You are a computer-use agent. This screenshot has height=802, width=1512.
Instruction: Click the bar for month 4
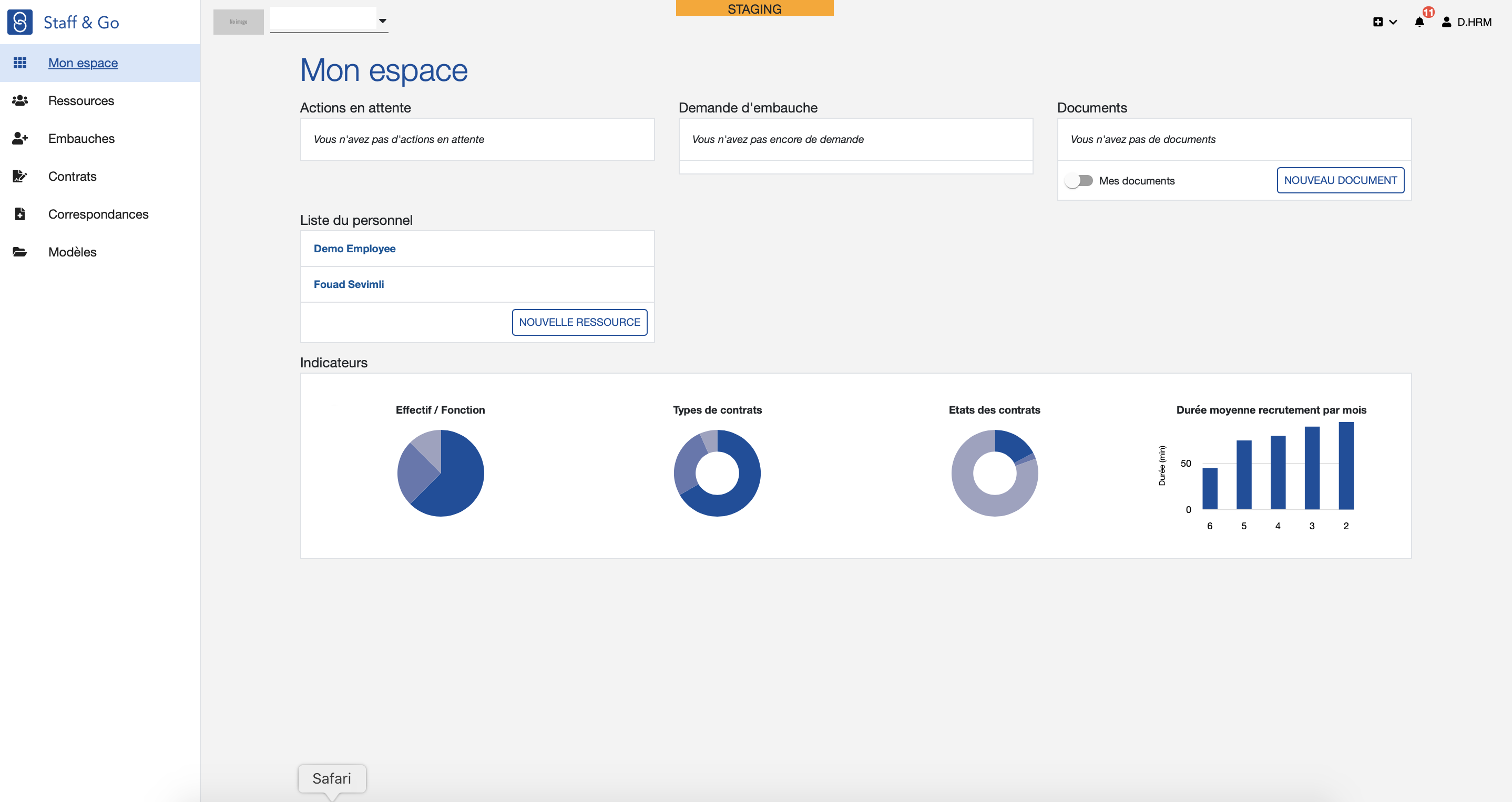(x=1278, y=472)
